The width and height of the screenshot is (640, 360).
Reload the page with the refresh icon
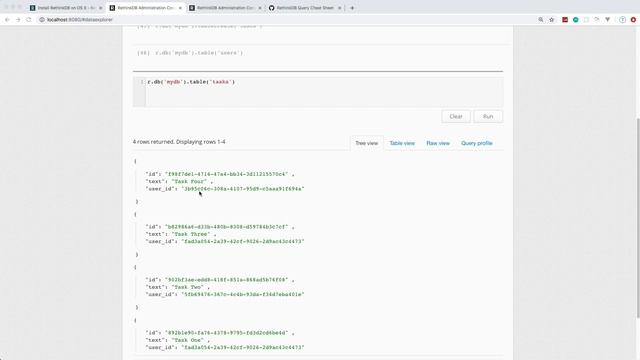point(29,20)
